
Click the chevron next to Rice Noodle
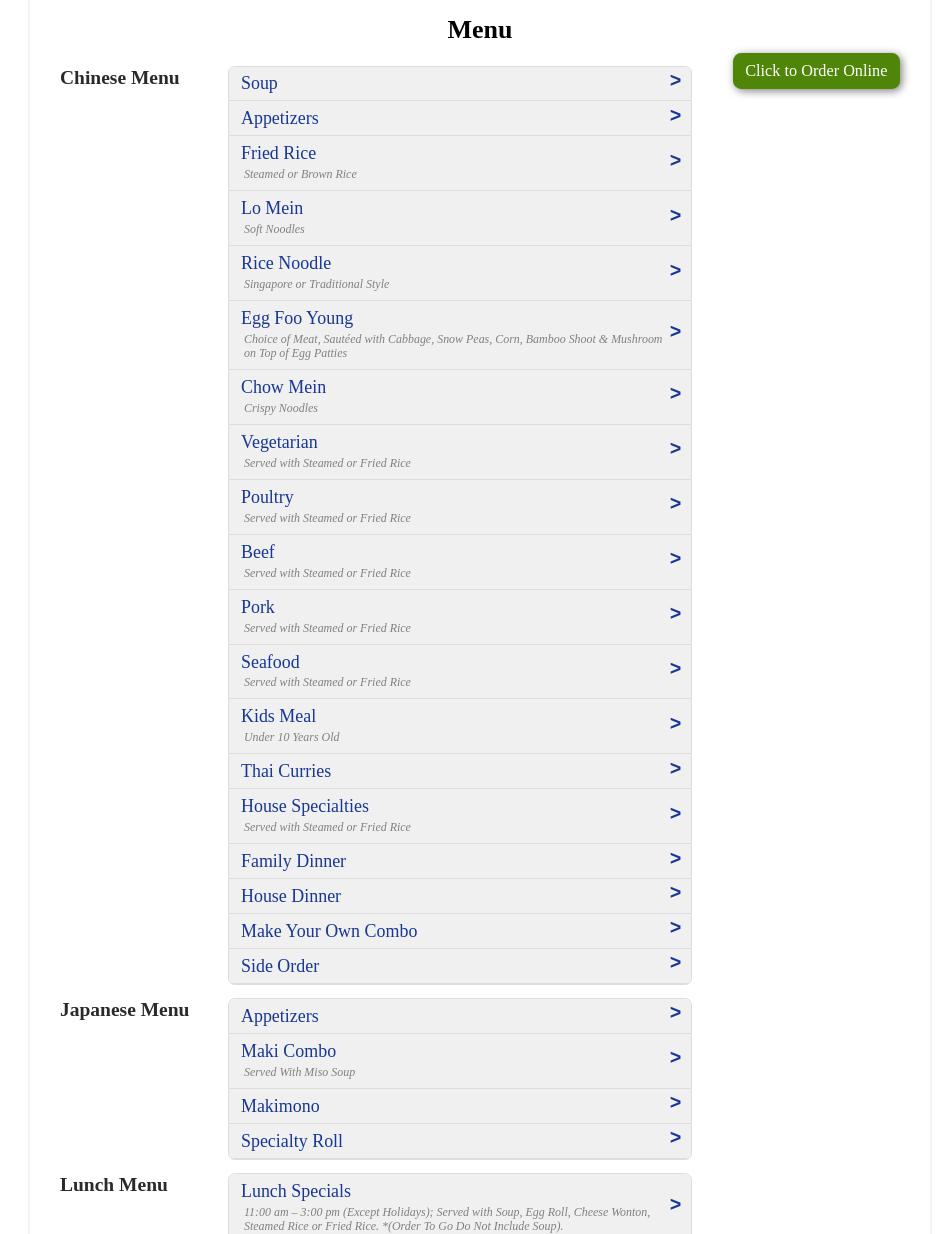click(x=675, y=271)
